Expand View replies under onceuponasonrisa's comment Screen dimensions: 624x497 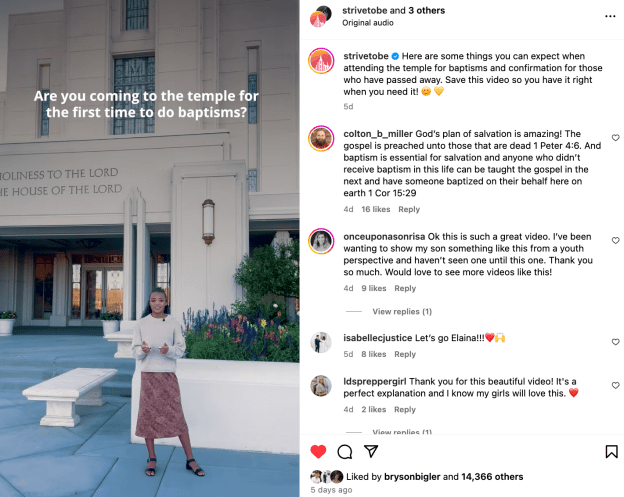pos(402,312)
